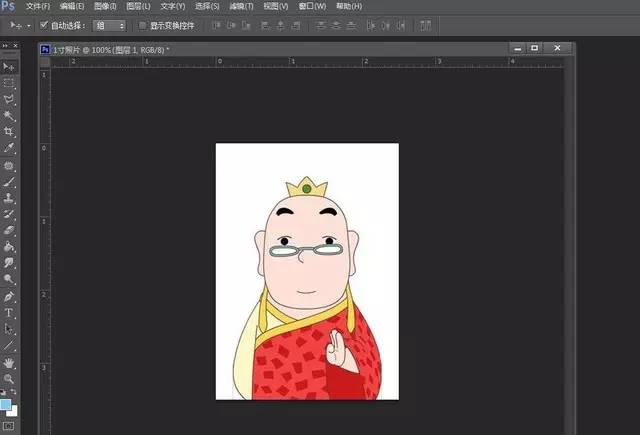Open the 图像(I) menu
640x435 pixels.
click(105, 6)
